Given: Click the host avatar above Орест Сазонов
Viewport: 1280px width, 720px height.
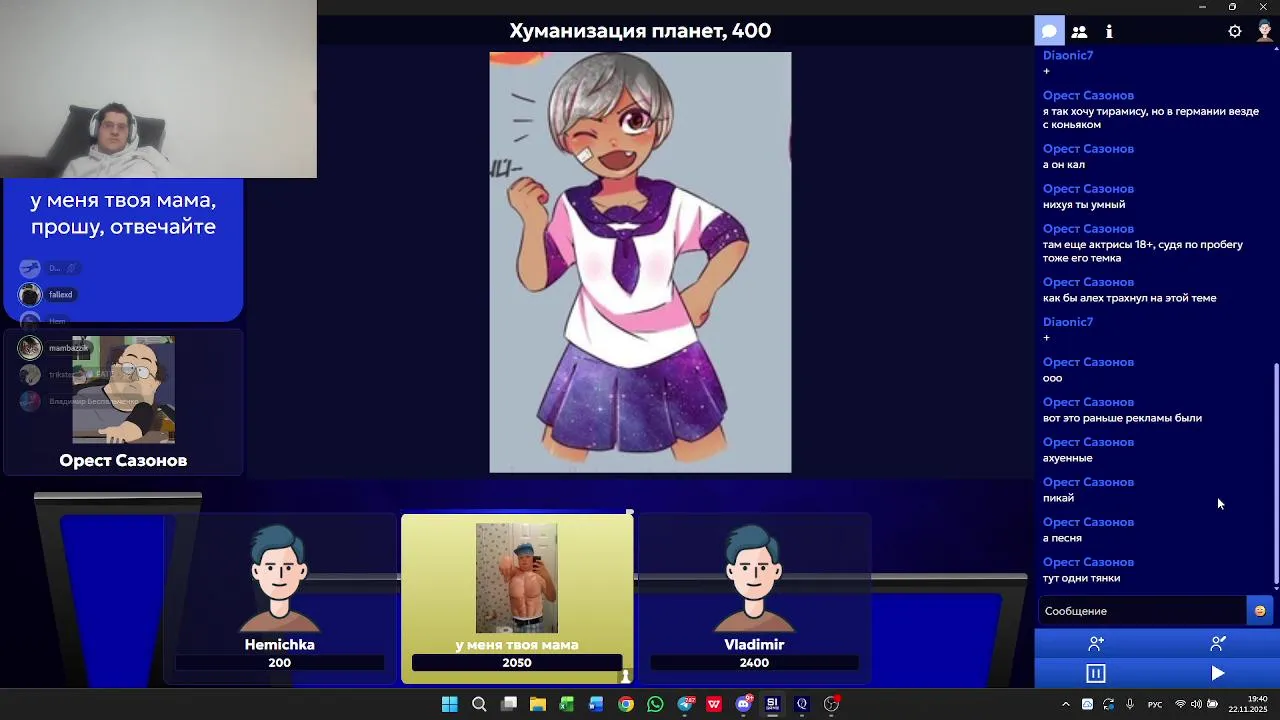Looking at the screenshot, I should pos(123,390).
